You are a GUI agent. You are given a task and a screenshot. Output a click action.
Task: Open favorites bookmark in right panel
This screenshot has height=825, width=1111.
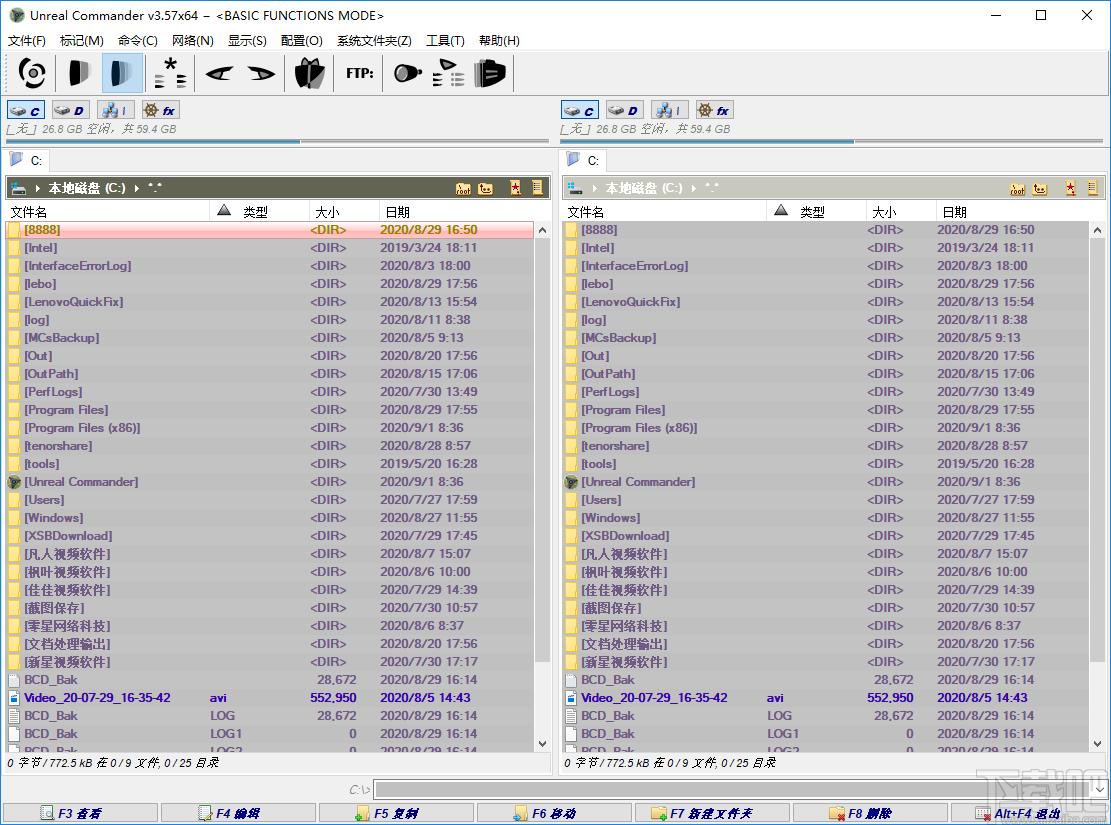tap(1070, 188)
